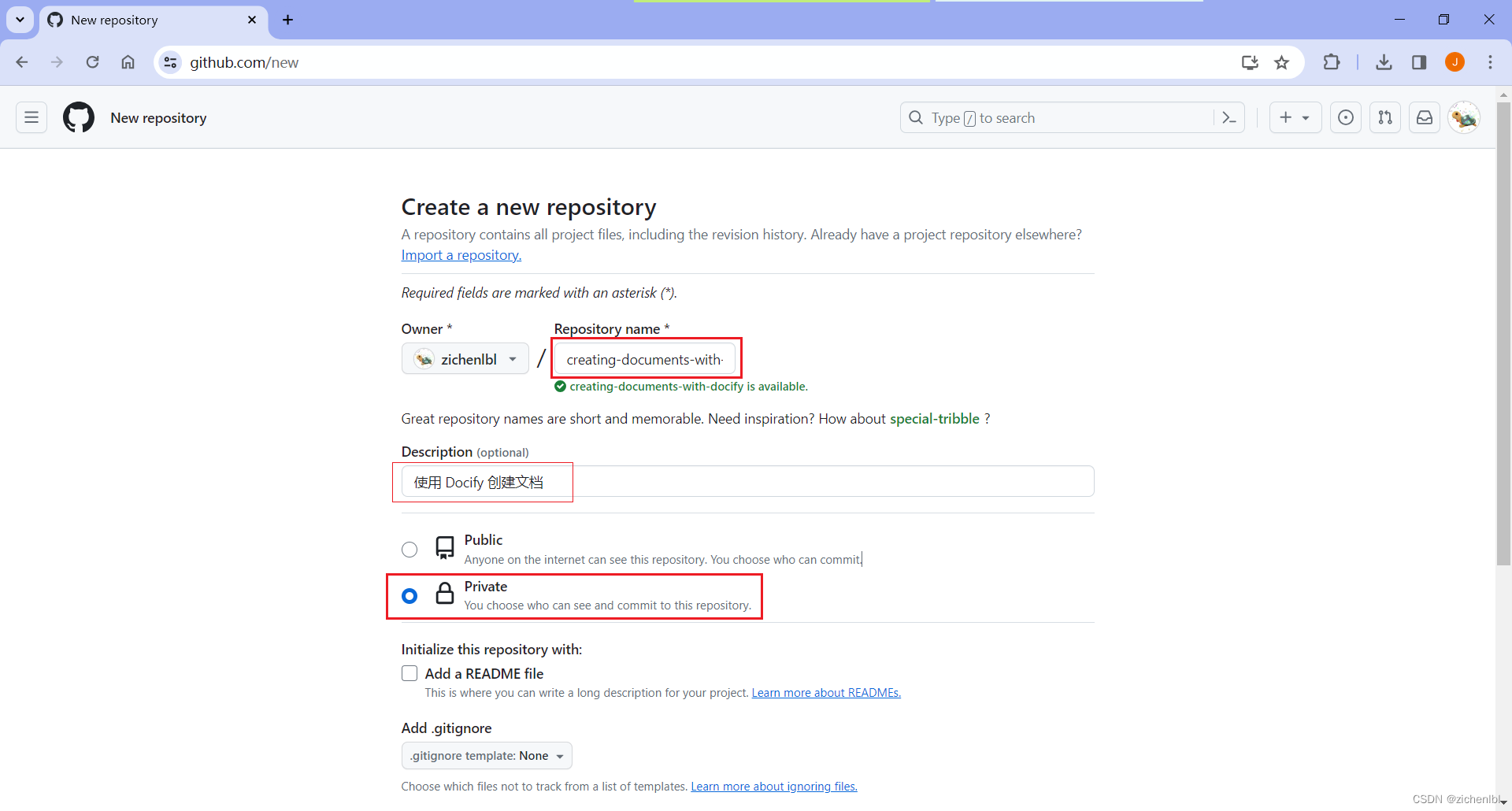The image size is (1512, 811).
Task: Reload the github.com/new page
Action: click(x=92, y=62)
